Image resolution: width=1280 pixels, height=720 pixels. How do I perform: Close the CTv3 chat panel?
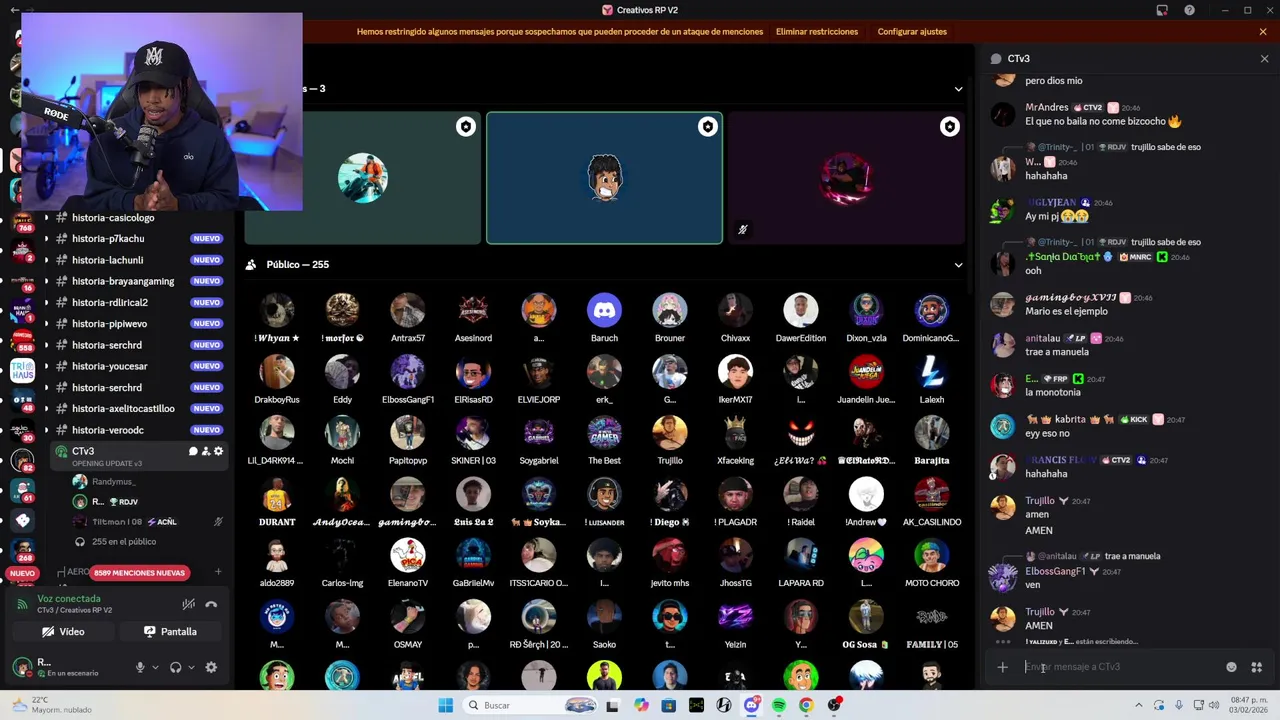[x=1264, y=59]
